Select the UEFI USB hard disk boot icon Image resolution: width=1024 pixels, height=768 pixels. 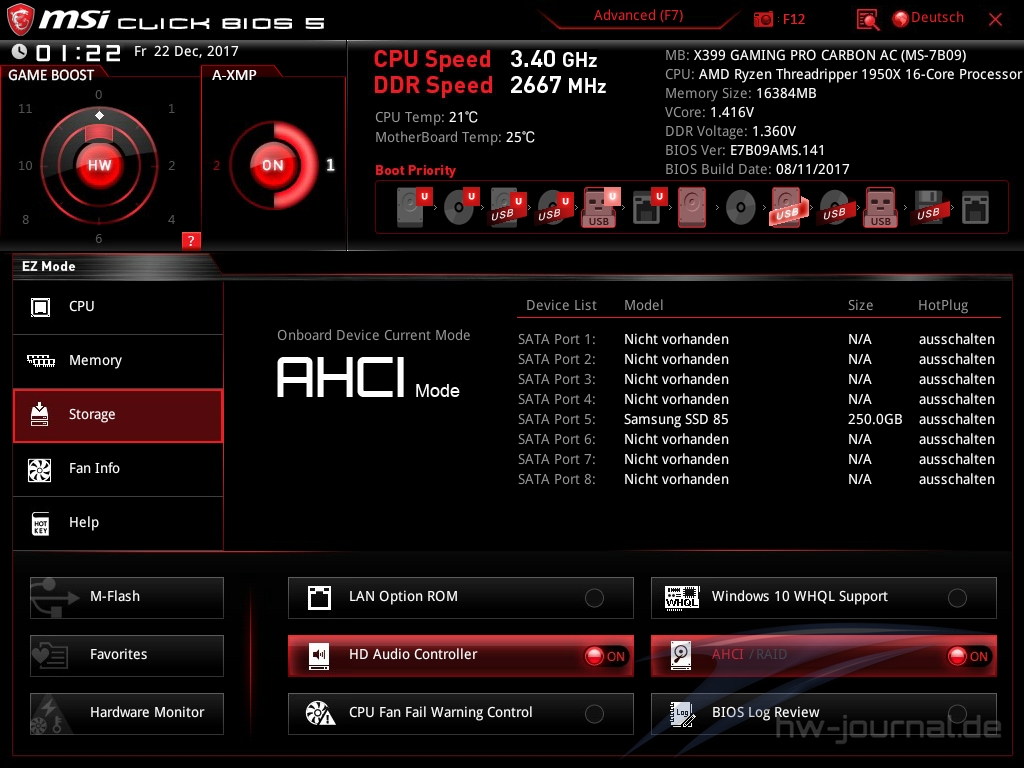pyautogui.click(x=507, y=207)
